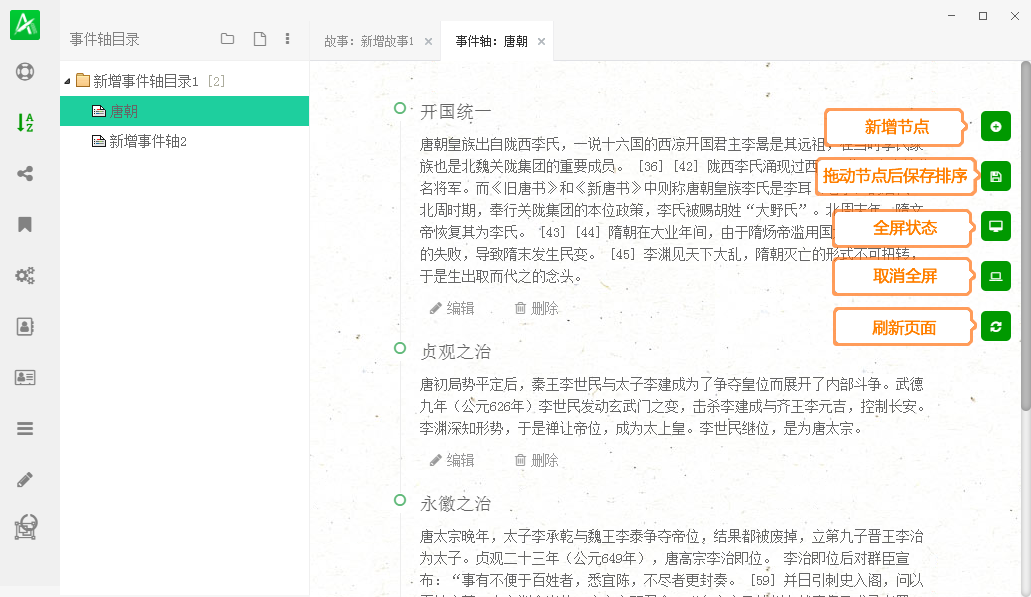Select 新增事件轴2 in the tree
The width and height of the screenshot is (1031, 597).
139,141
